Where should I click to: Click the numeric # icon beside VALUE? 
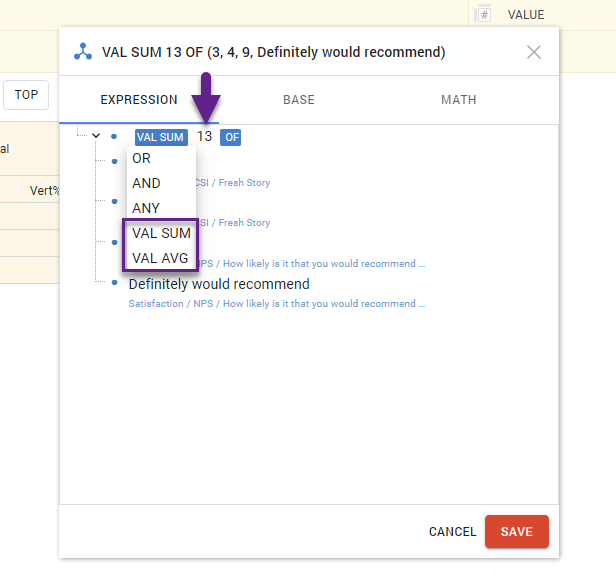coord(484,14)
